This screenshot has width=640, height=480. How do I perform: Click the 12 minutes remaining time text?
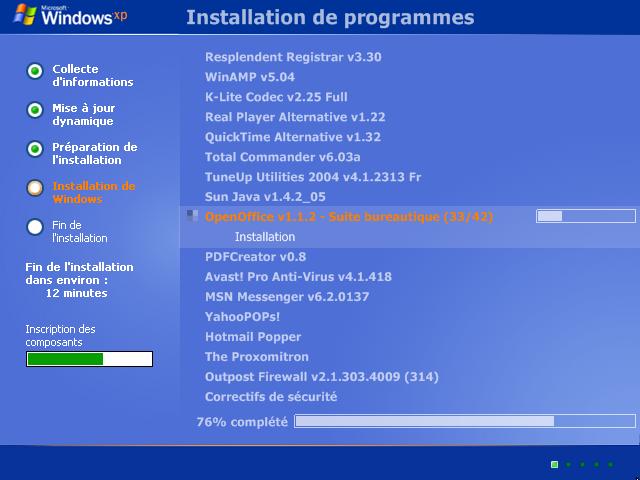76,293
